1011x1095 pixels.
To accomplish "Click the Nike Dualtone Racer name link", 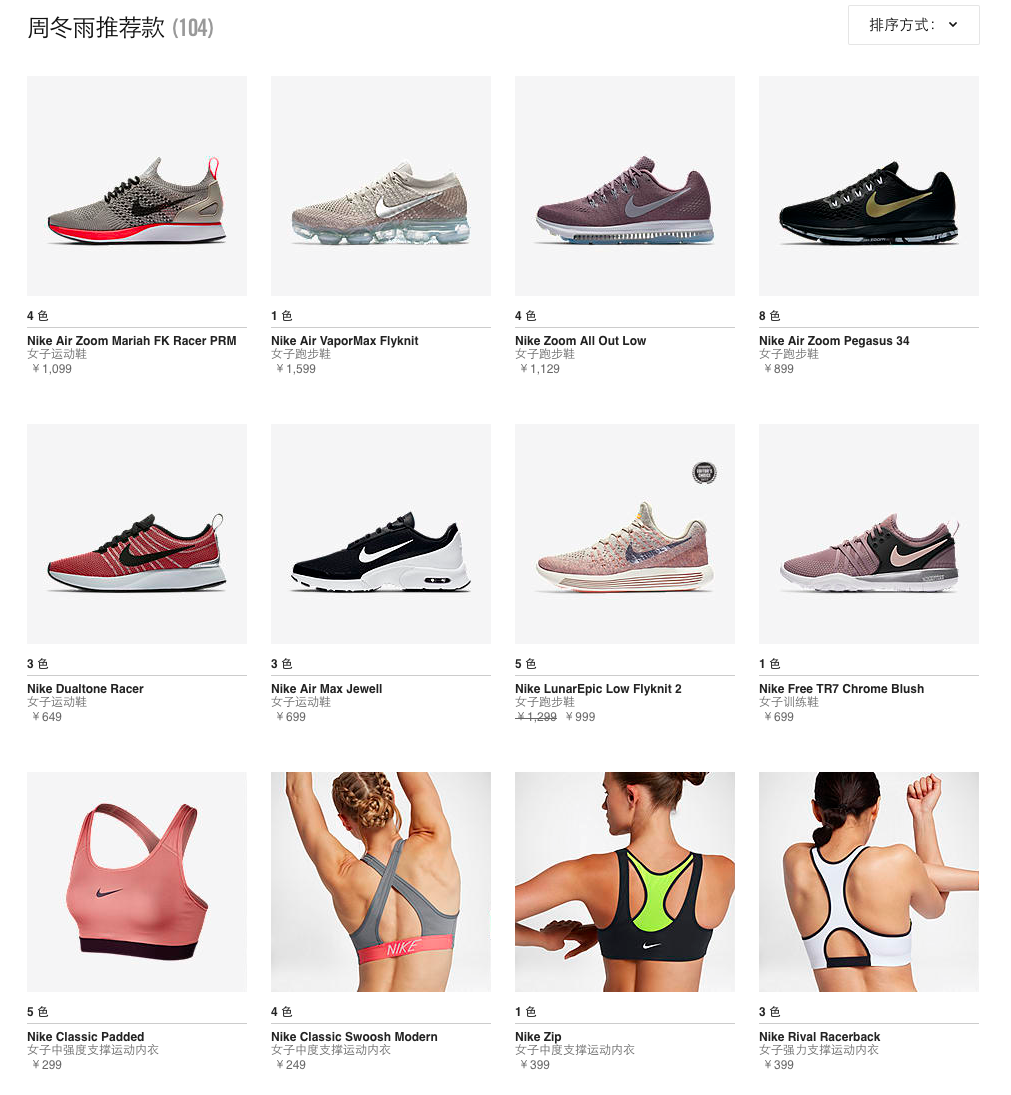I will pyautogui.click(x=85, y=689).
